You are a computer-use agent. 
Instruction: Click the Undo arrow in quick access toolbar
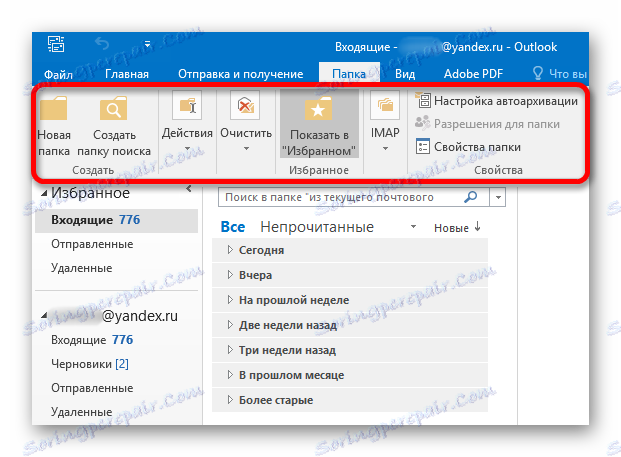[x=102, y=44]
